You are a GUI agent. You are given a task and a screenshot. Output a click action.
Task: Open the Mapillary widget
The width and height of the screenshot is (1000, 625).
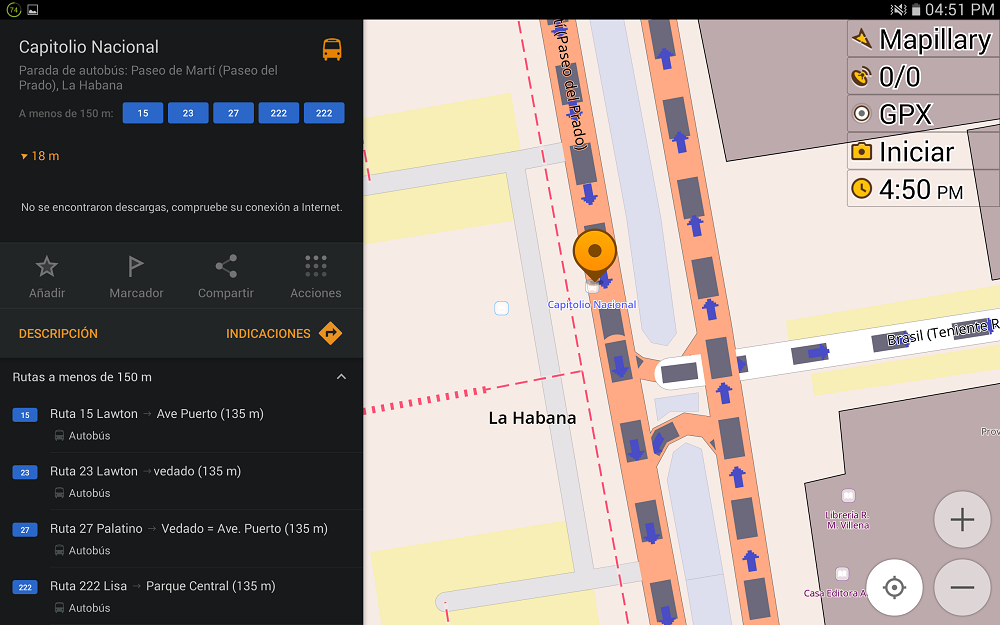922,40
